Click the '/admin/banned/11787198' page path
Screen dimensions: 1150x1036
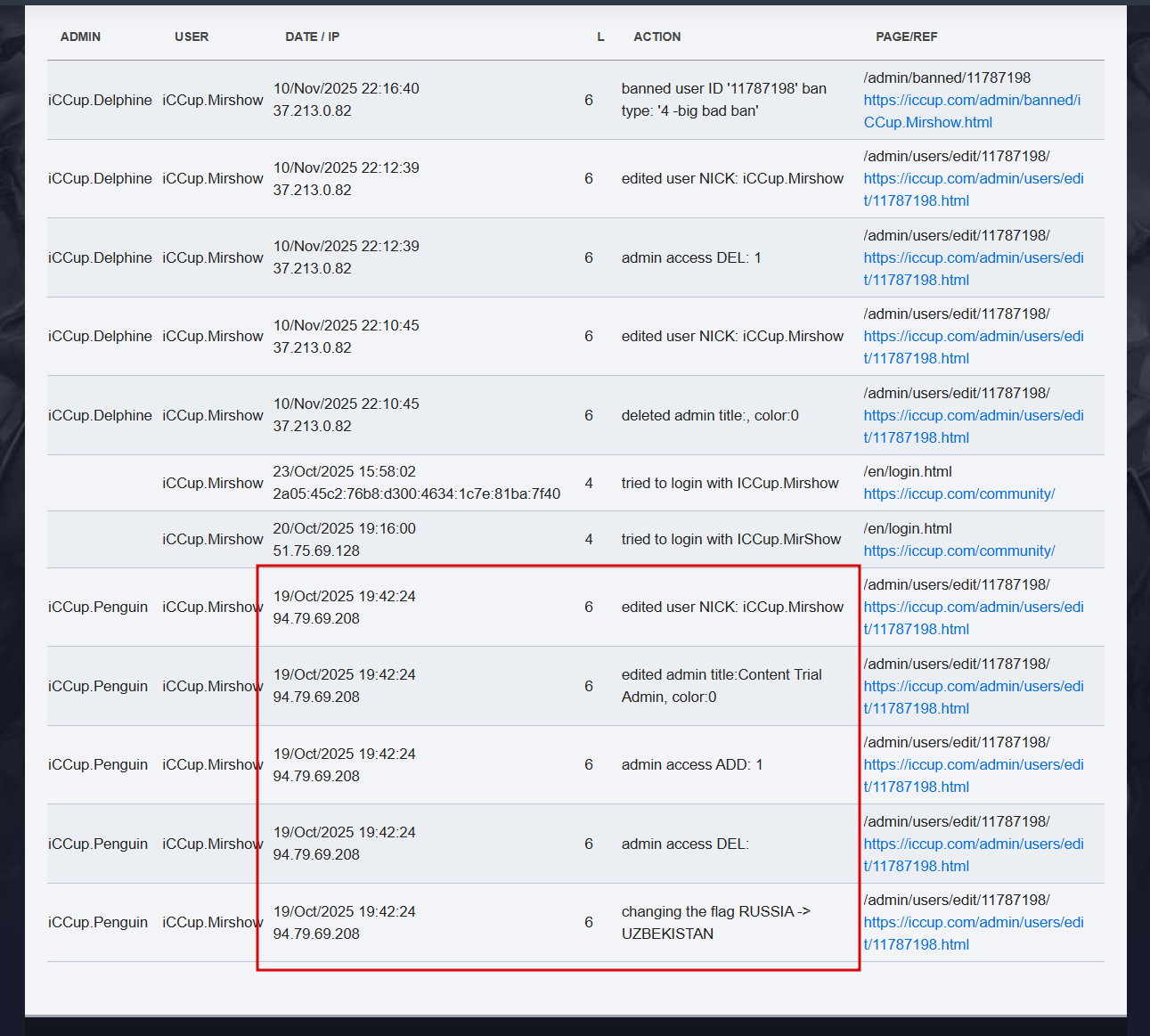tap(947, 78)
